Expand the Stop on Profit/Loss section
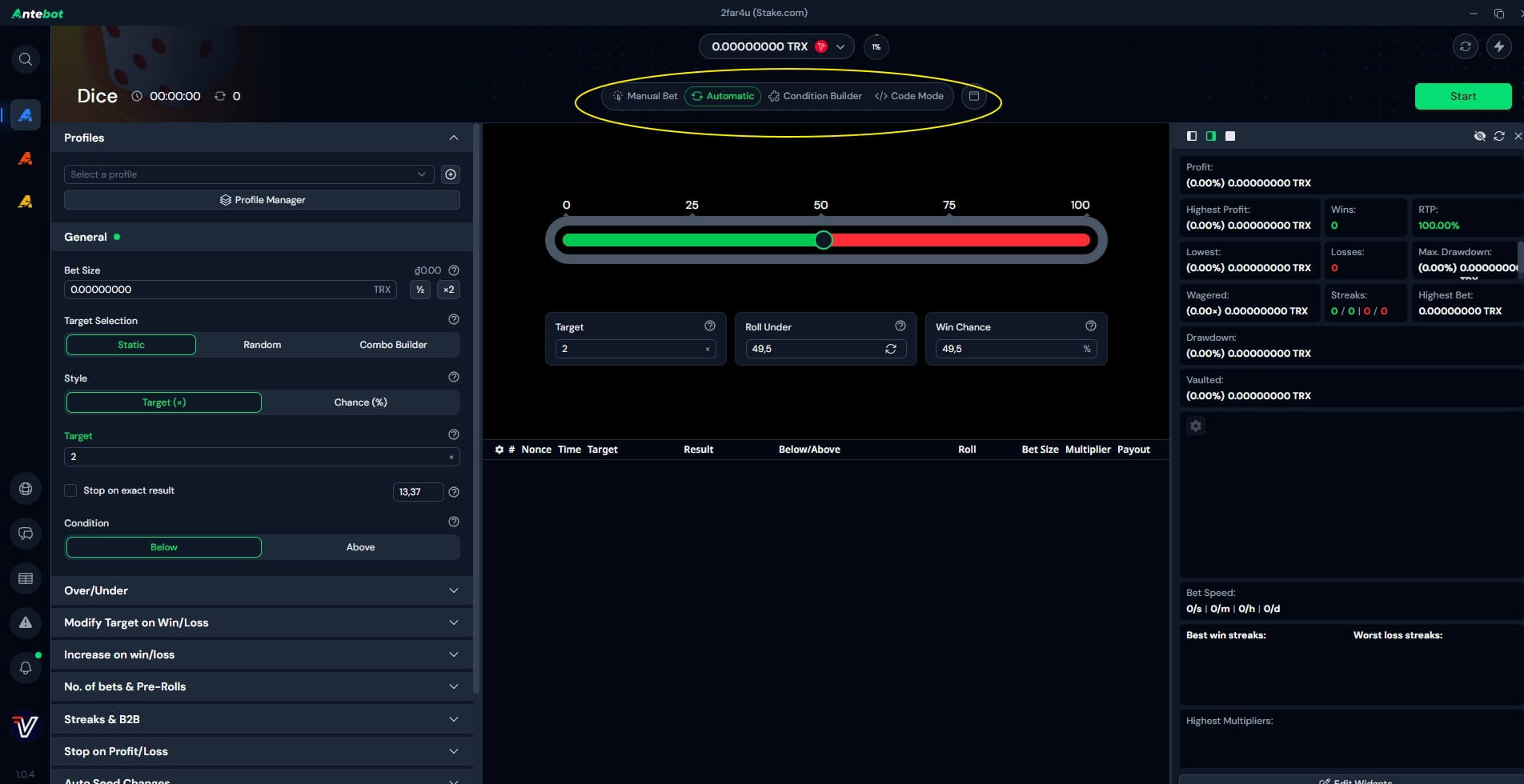Image resolution: width=1524 pixels, height=784 pixels. point(262,751)
